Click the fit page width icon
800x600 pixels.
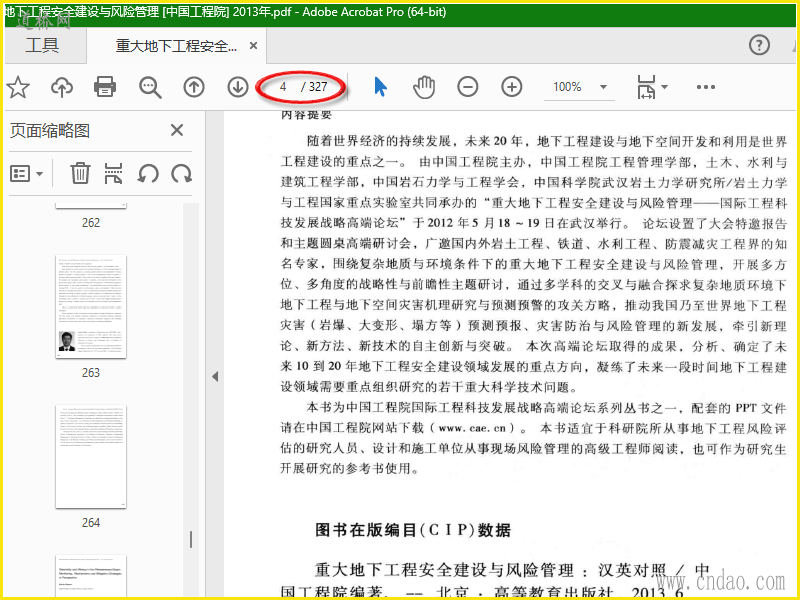click(x=646, y=87)
